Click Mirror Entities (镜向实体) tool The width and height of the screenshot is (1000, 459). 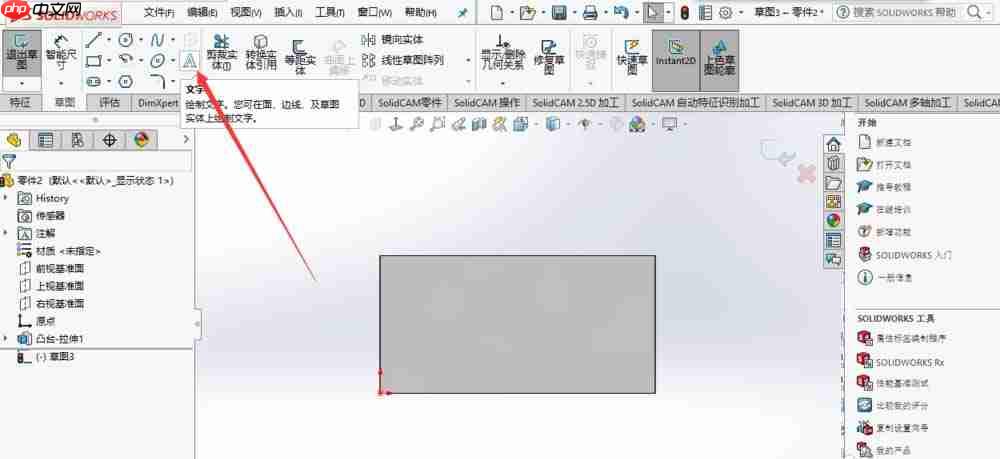[392, 40]
